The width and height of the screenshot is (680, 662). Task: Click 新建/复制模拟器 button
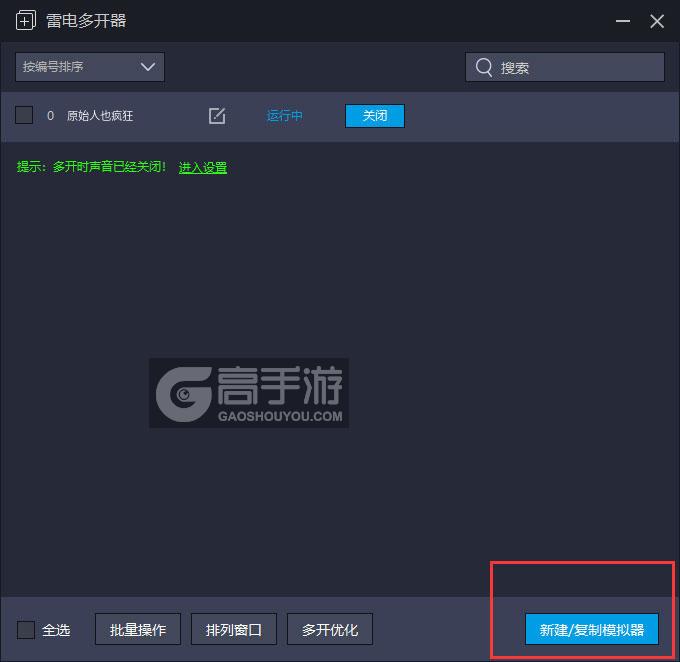592,629
